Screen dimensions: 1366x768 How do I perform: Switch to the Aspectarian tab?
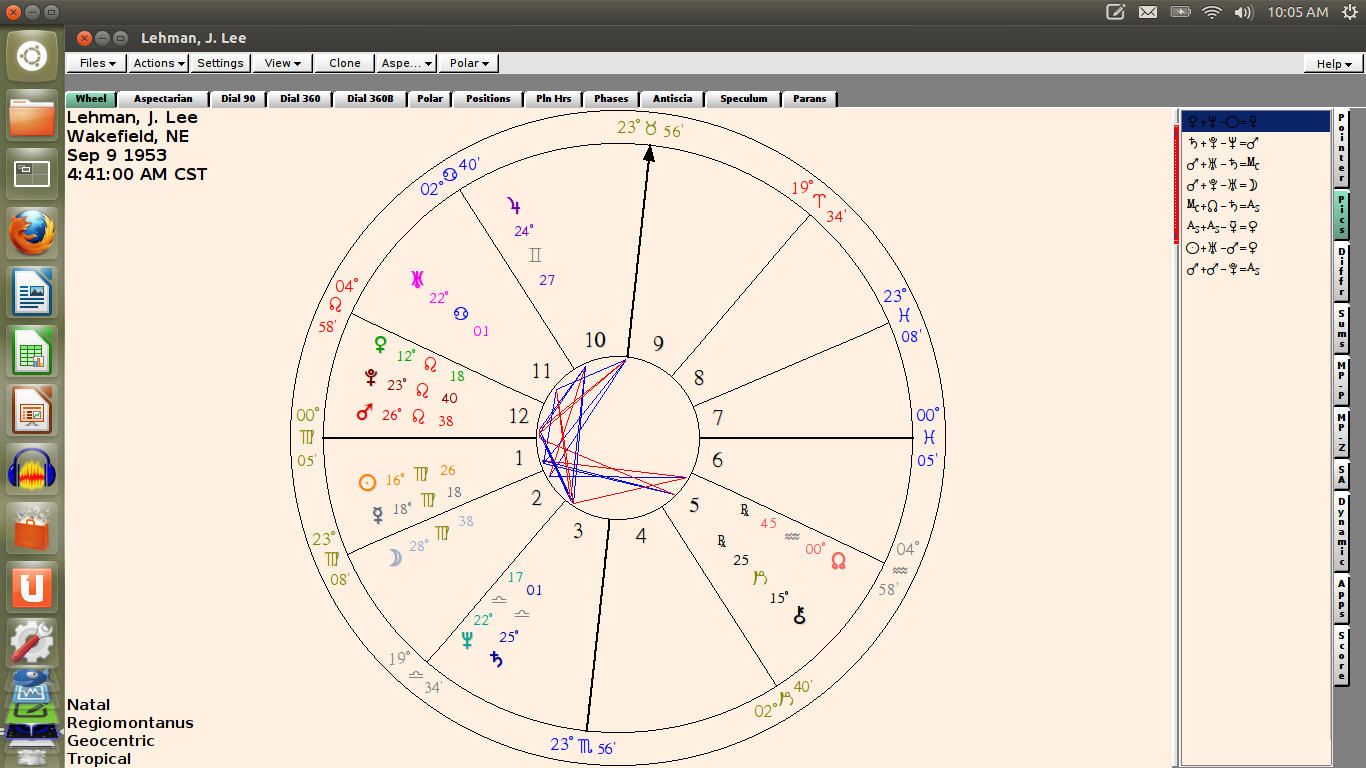click(x=162, y=98)
